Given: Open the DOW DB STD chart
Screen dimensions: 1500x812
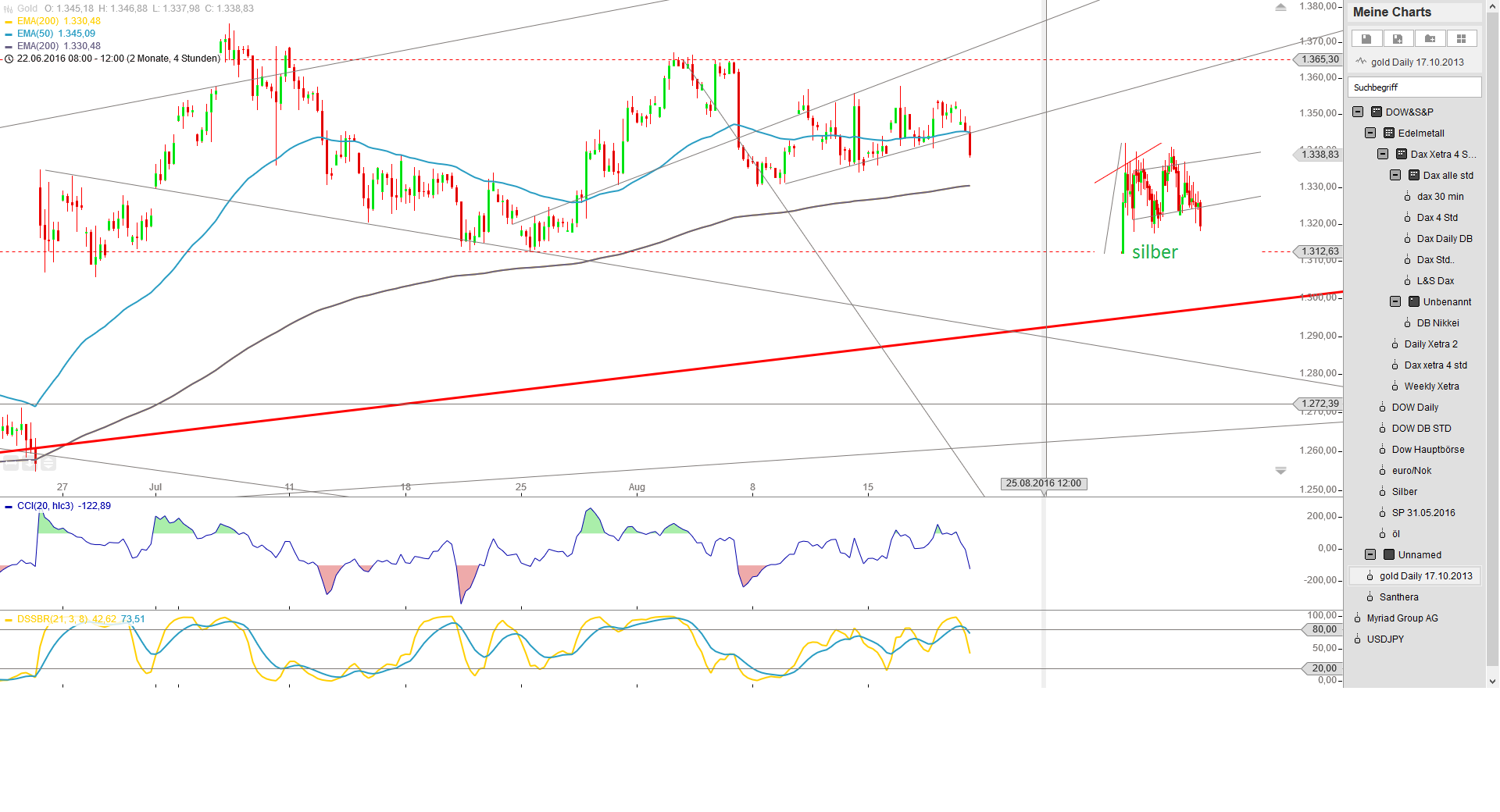Looking at the screenshot, I should pos(1422,429).
